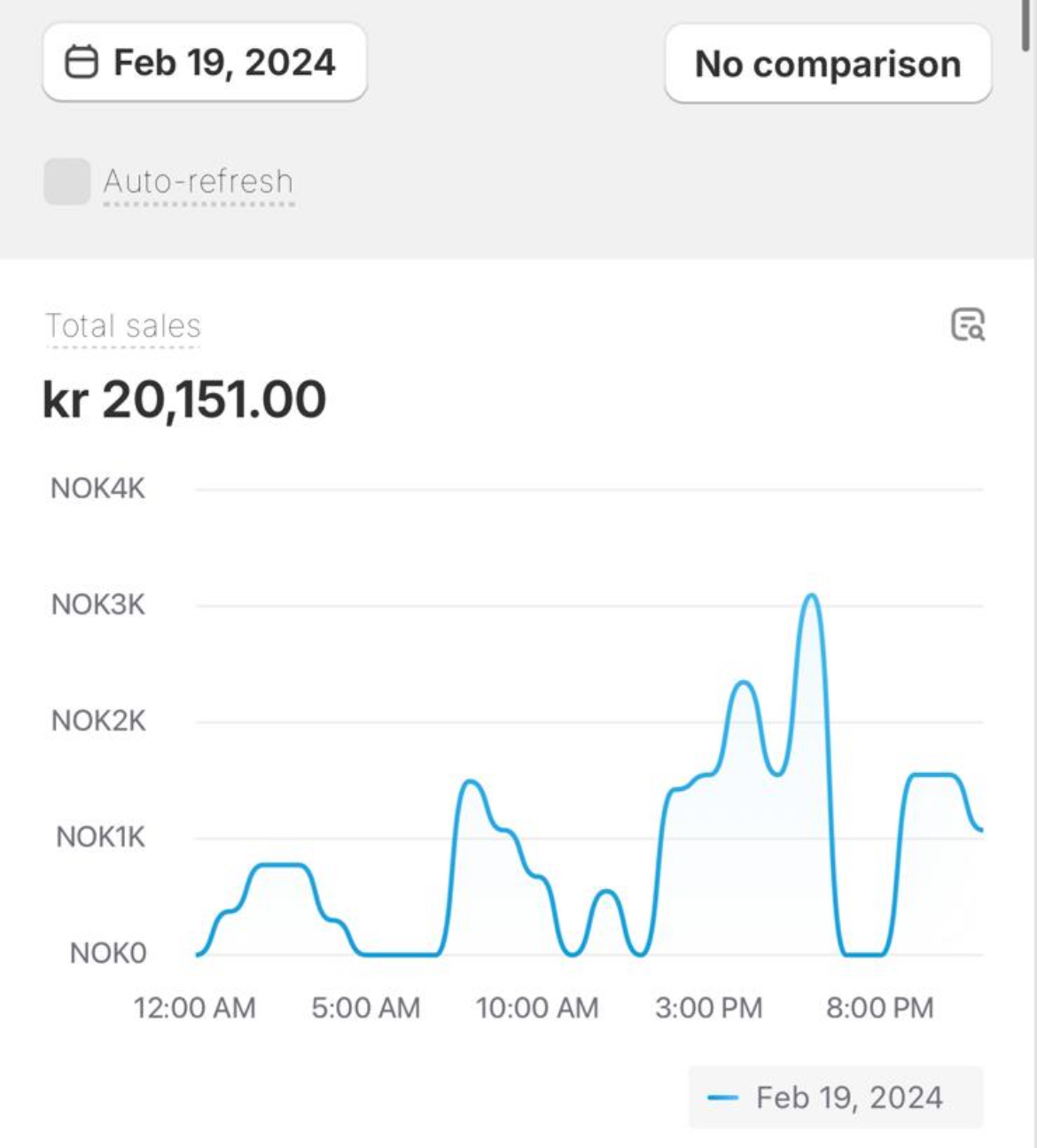This screenshot has height=1148, width=1037.
Task: Click the blue legend line swatch
Action: [723, 1098]
